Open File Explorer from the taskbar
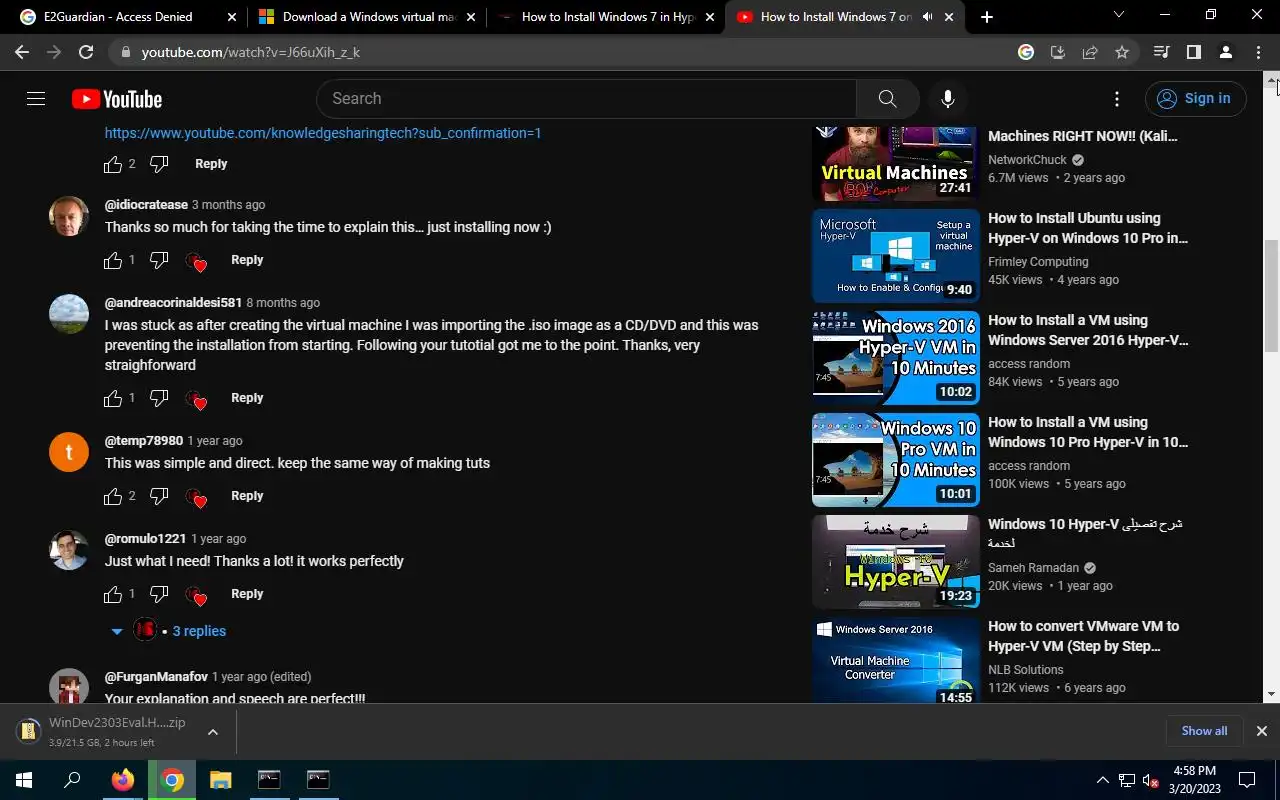 pos(220,780)
